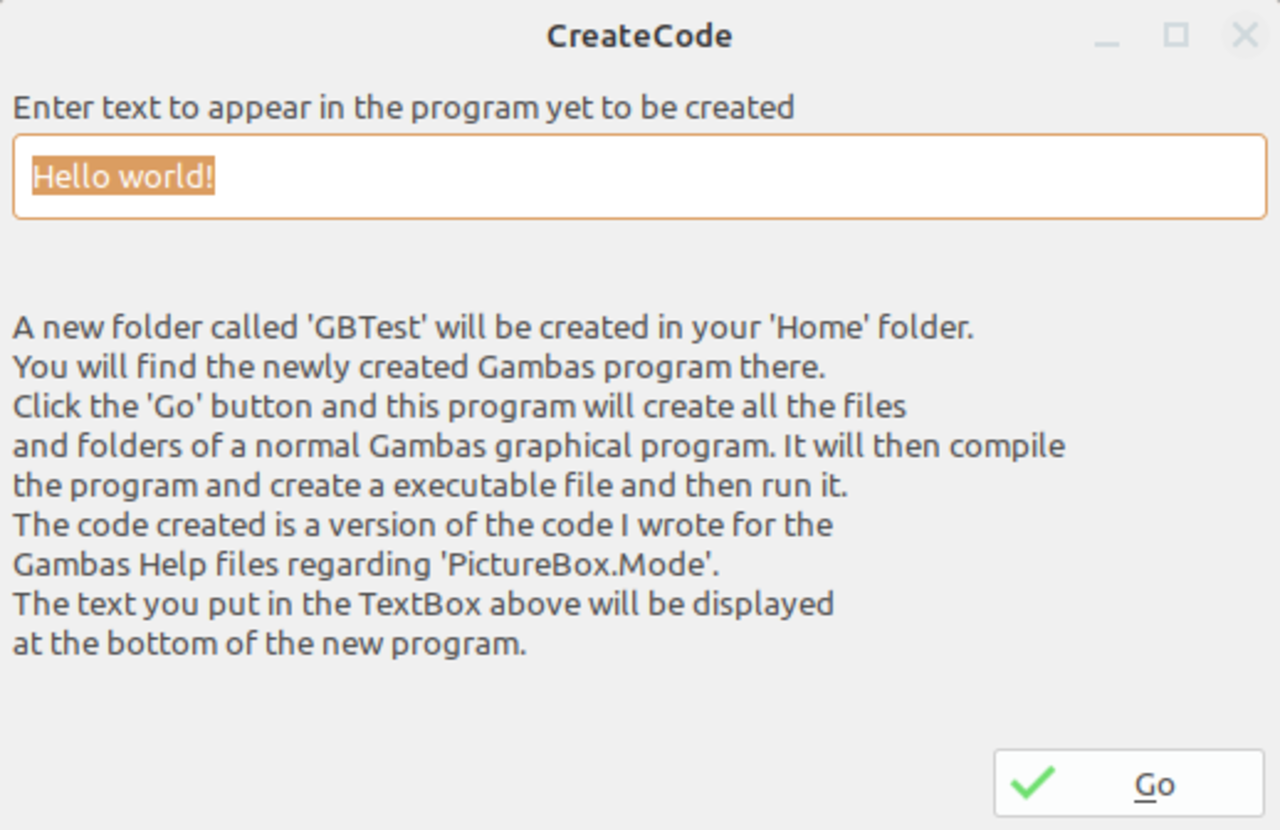The height and width of the screenshot is (830, 1280).
Task: Minimize the CreateCode window
Action: 1107,38
